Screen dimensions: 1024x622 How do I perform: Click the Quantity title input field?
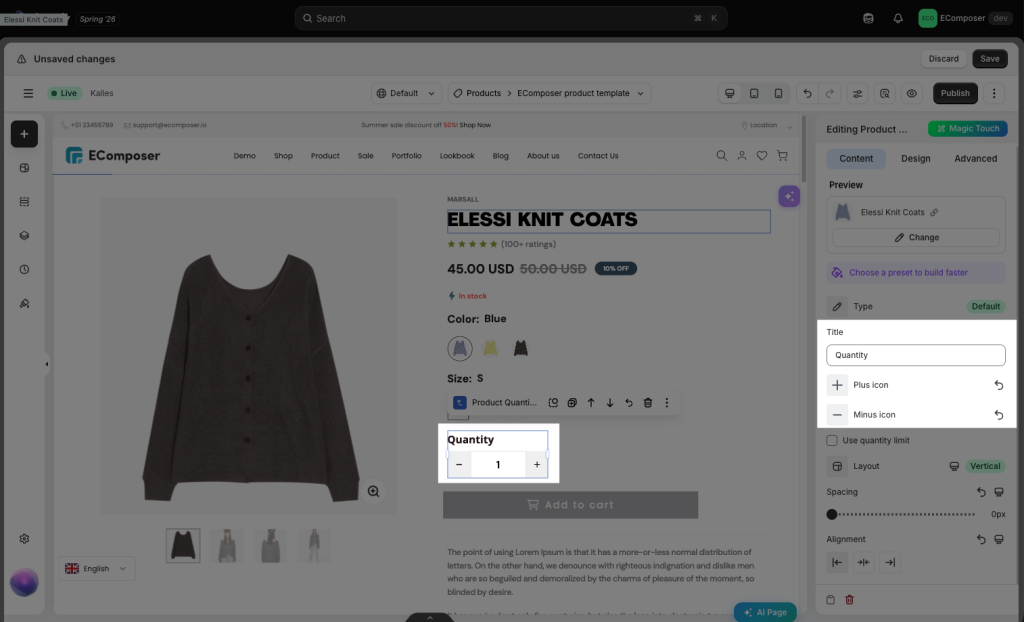pos(916,355)
